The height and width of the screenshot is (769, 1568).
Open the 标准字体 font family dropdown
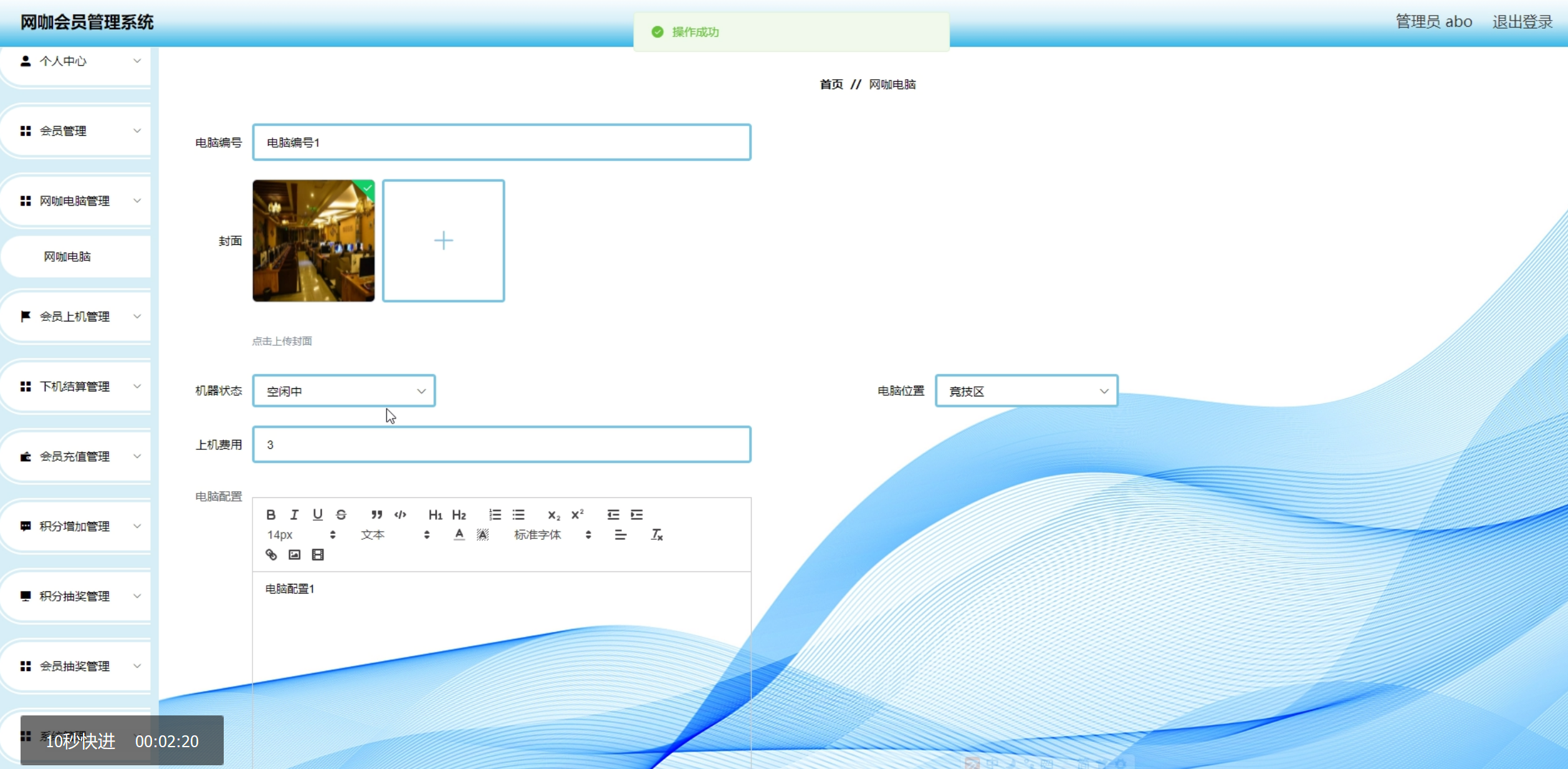(x=552, y=535)
